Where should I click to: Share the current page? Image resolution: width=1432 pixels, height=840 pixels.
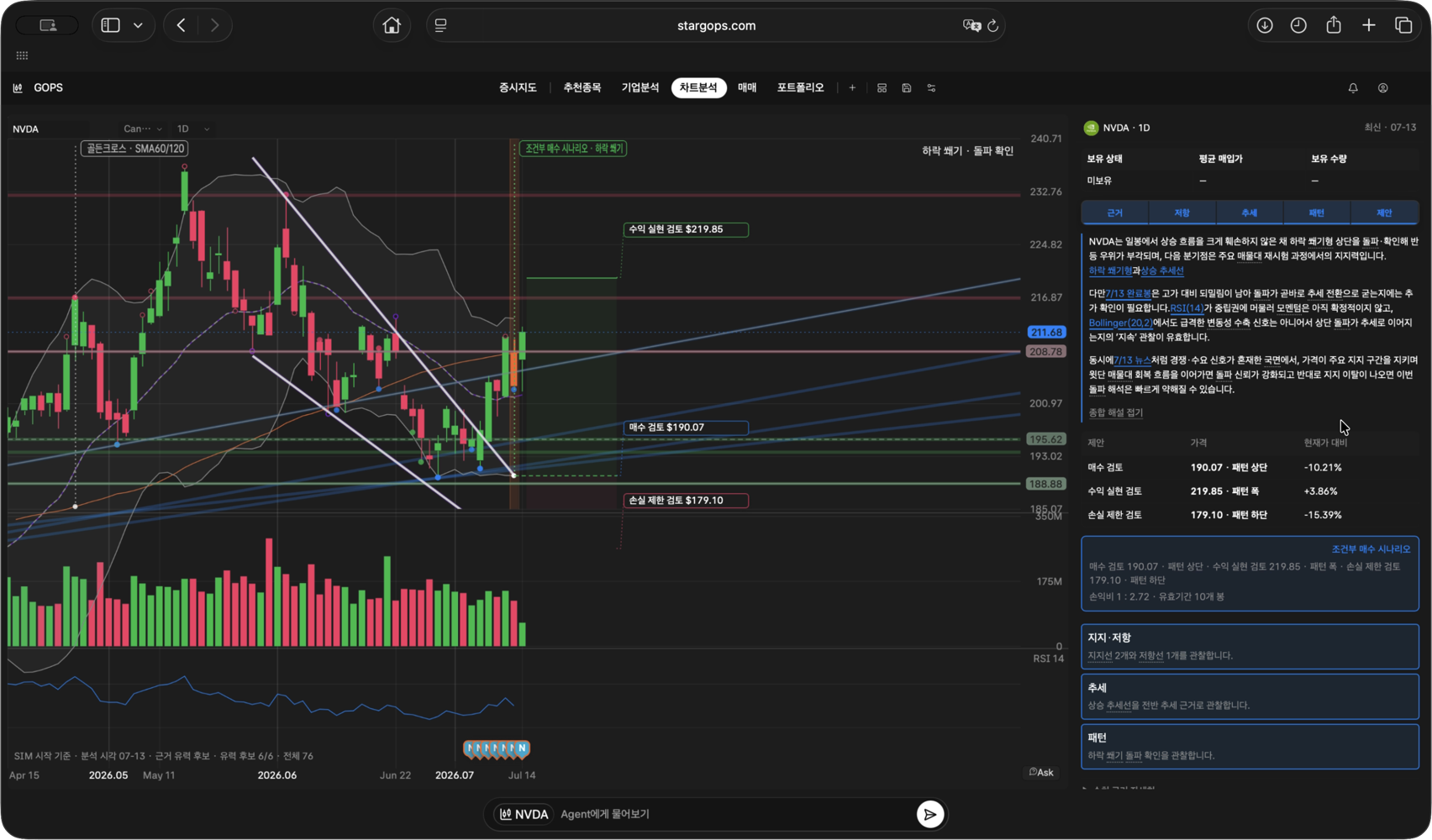(1334, 25)
